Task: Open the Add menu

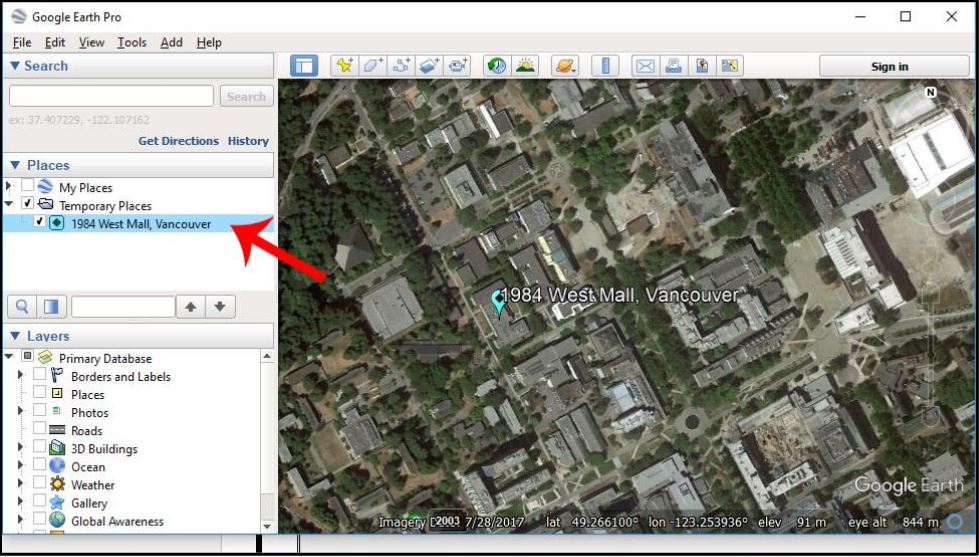Action: [x=171, y=42]
